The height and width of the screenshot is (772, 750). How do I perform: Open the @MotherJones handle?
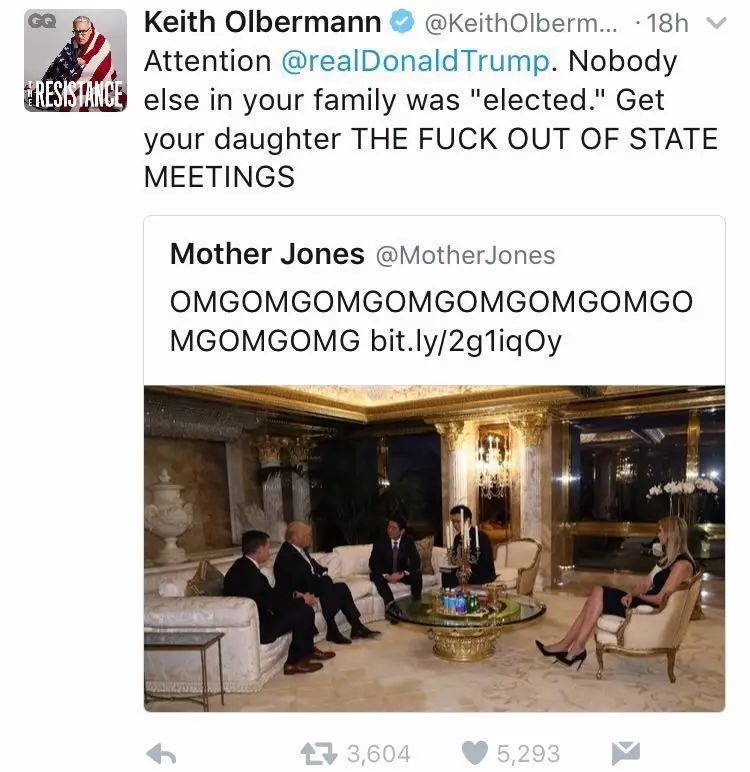[x=465, y=255]
